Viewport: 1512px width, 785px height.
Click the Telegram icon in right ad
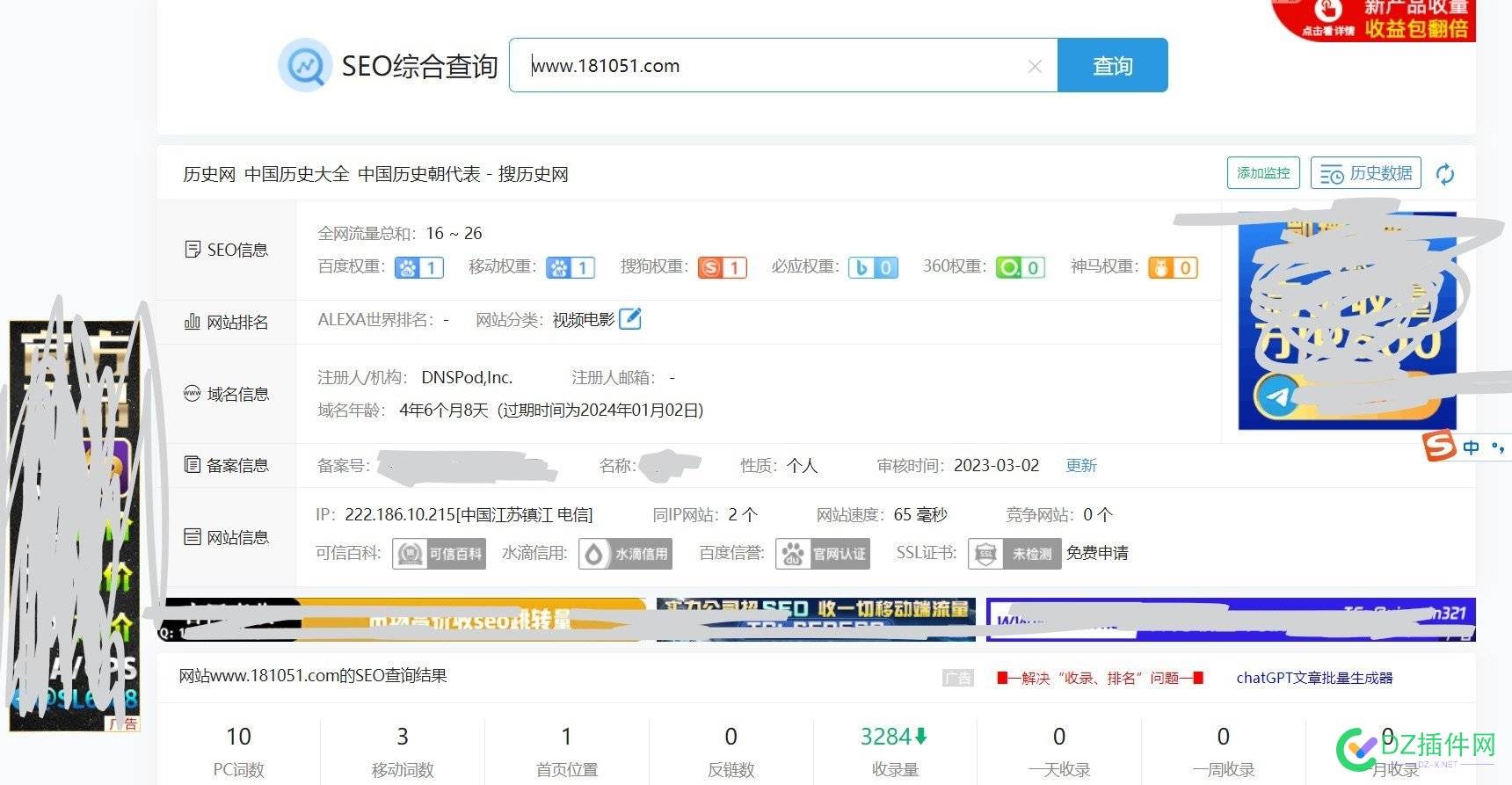pos(1277,396)
